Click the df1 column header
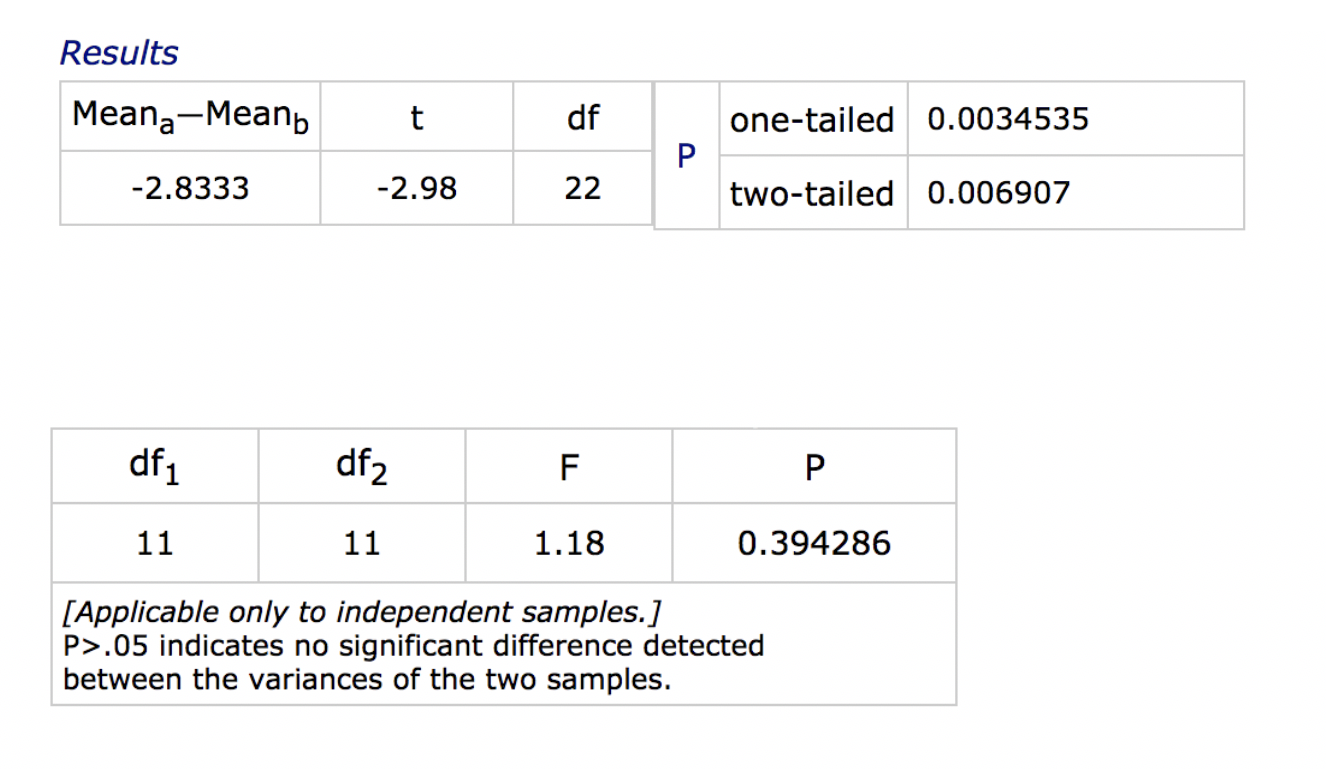This screenshot has width=1326, height=770. (x=155, y=466)
